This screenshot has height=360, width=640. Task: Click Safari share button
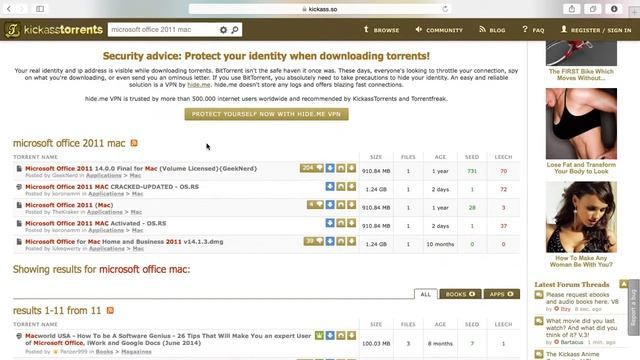[572, 9]
